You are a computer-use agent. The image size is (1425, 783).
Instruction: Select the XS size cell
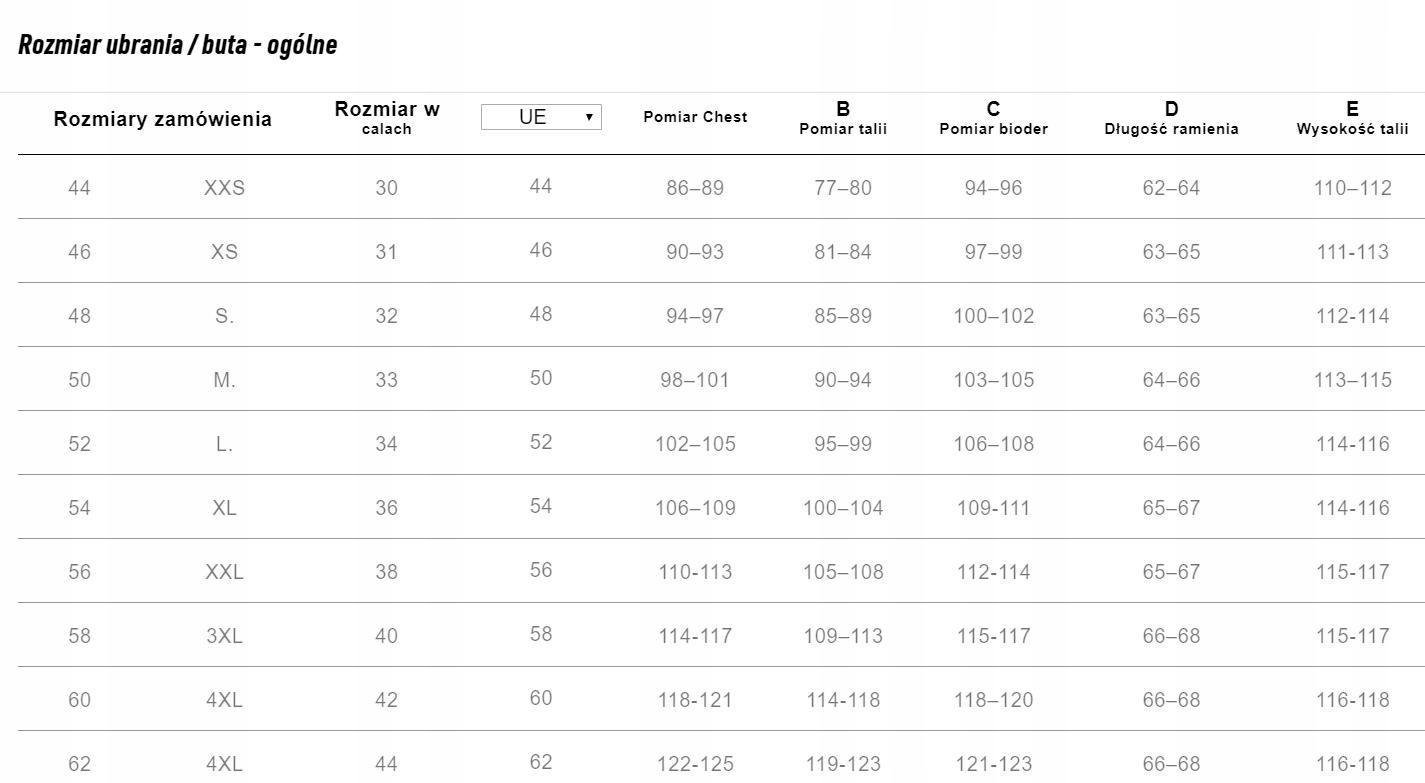tap(224, 251)
